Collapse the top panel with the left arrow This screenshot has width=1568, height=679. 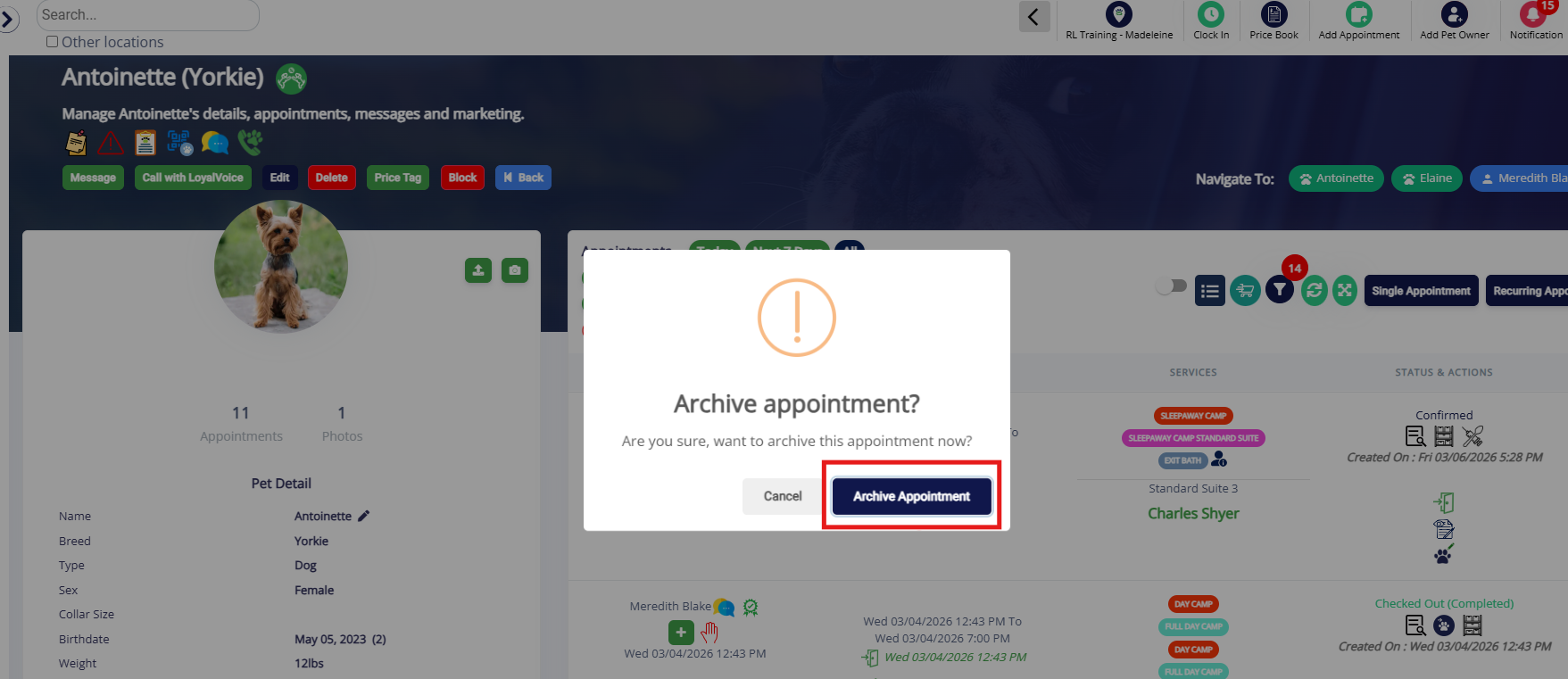point(1034,16)
